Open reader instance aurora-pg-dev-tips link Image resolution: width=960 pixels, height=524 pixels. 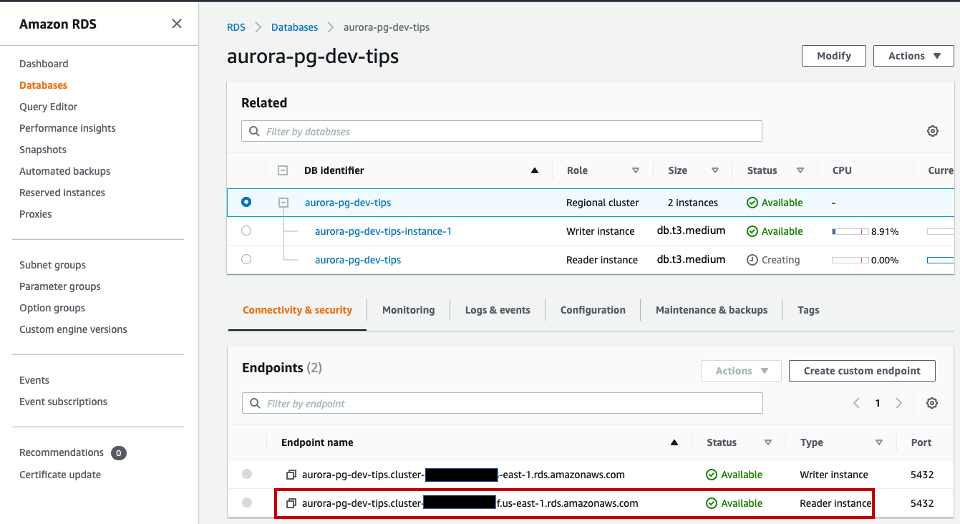(358, 260)
